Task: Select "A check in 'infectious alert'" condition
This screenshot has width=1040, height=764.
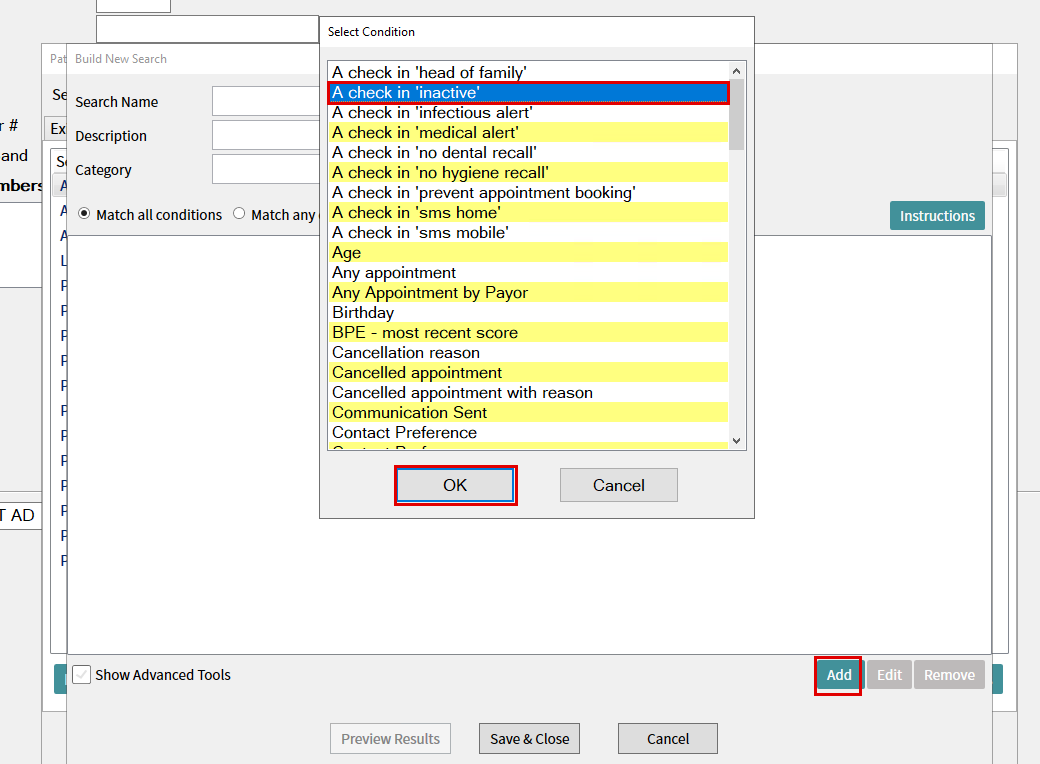Action: [529, 113]
